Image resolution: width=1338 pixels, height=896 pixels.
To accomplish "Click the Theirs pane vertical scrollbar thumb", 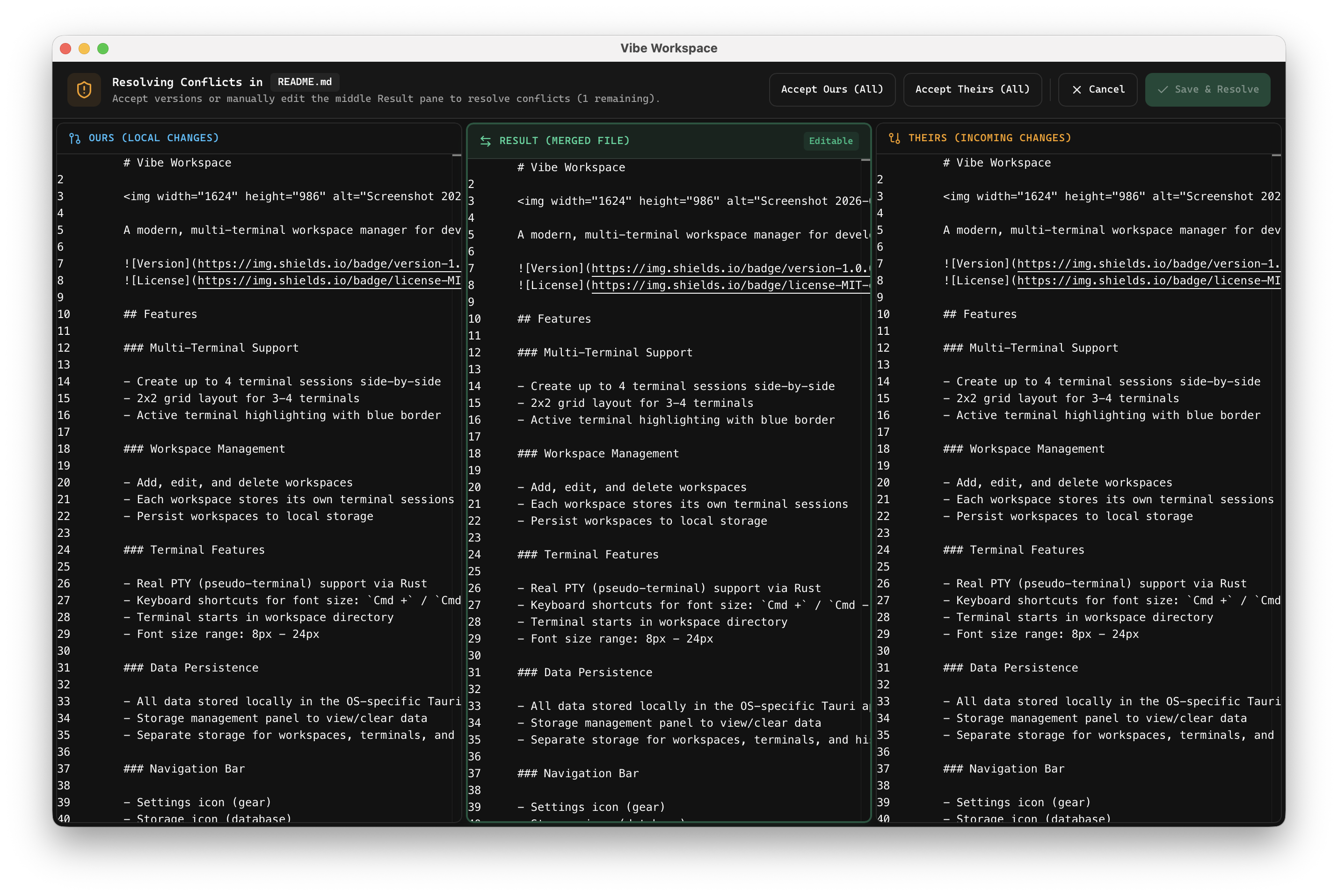I will click(x=1276, y=155).
